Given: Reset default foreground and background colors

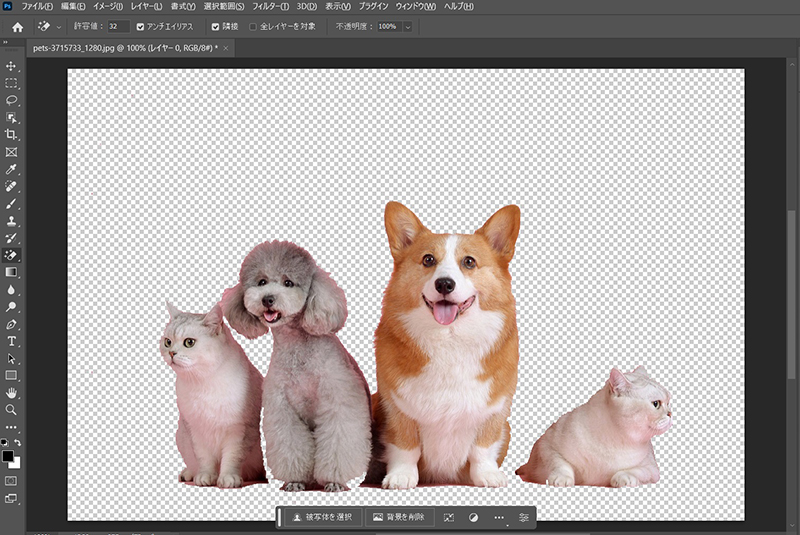Looking at the screenshot, I should [4, 443].
